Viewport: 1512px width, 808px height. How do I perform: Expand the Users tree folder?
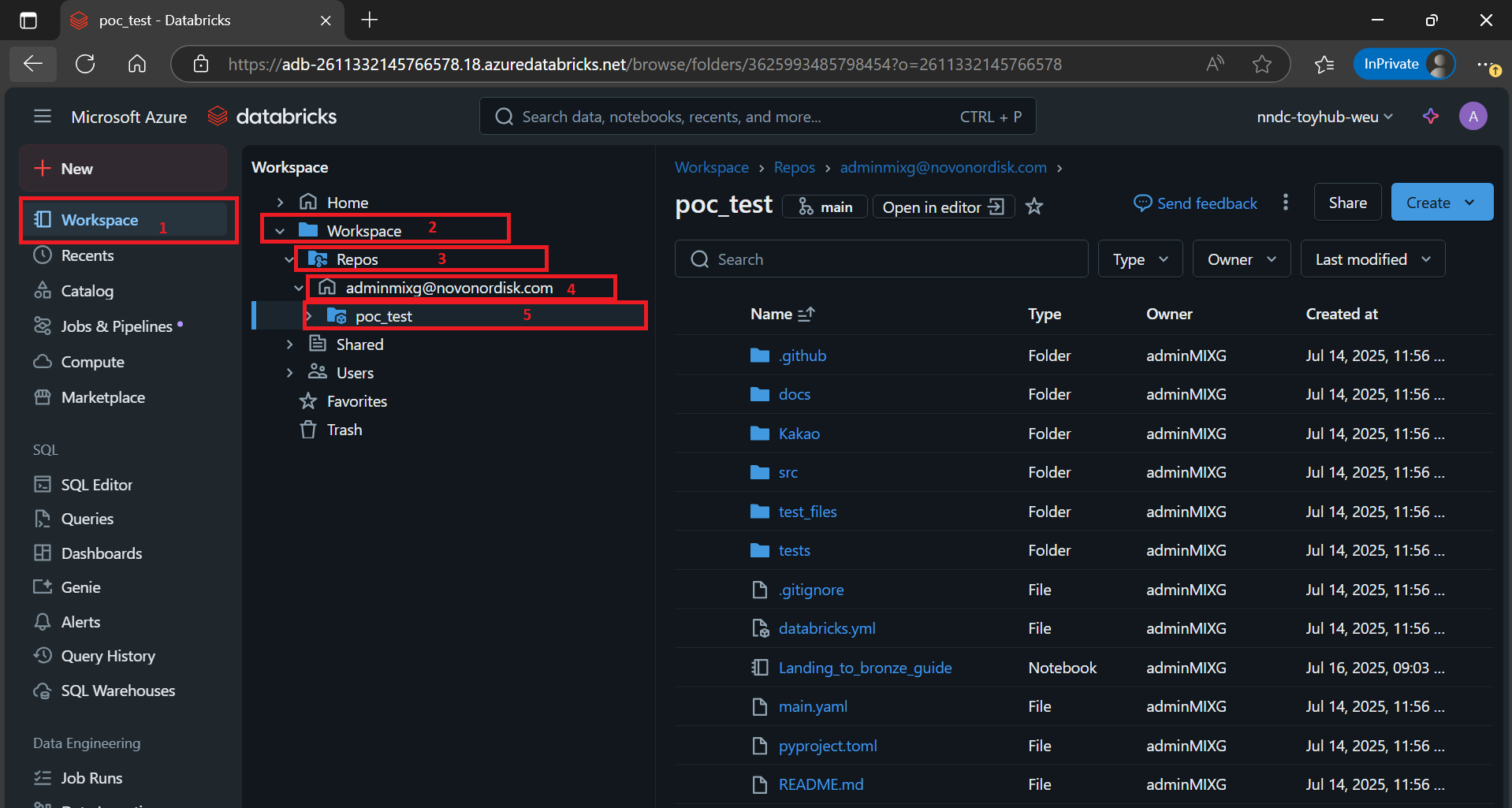[x=289, y=373]
